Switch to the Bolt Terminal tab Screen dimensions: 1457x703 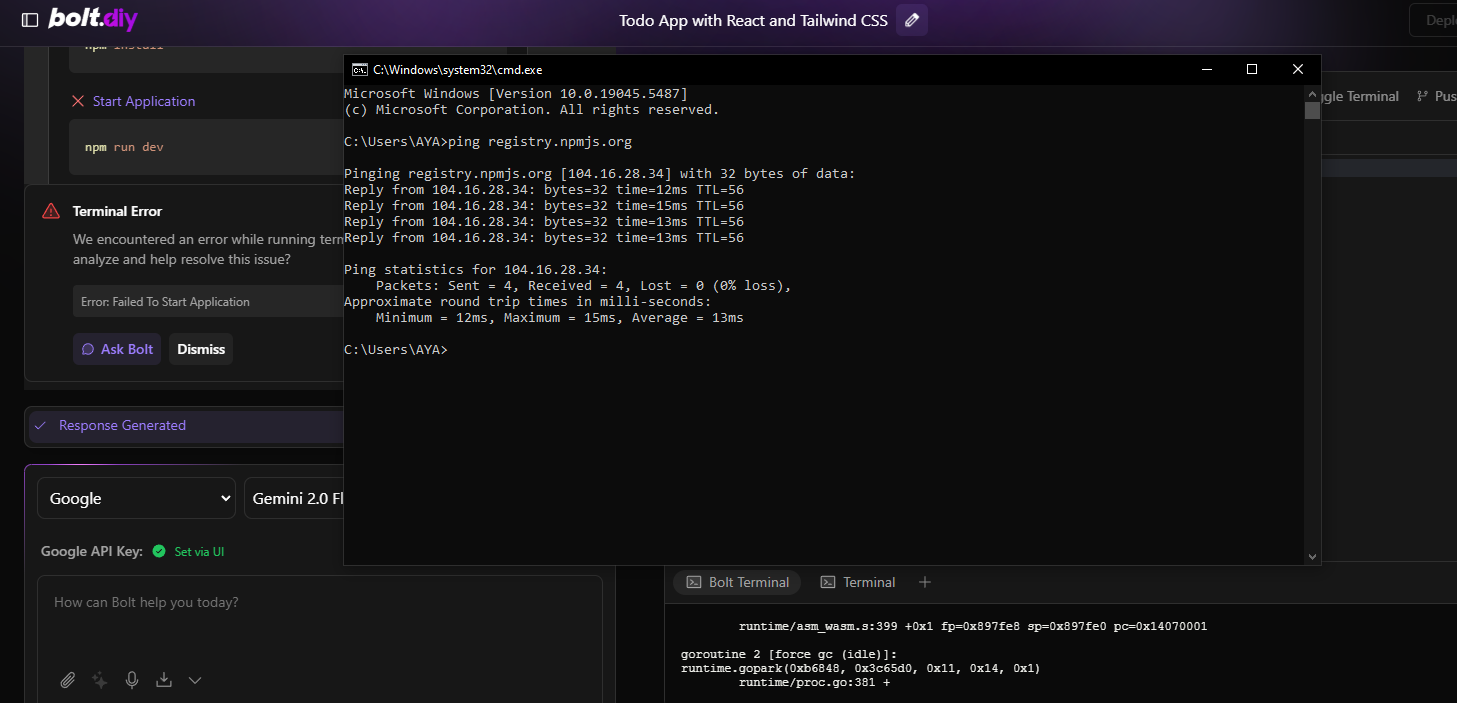point(736,582)
